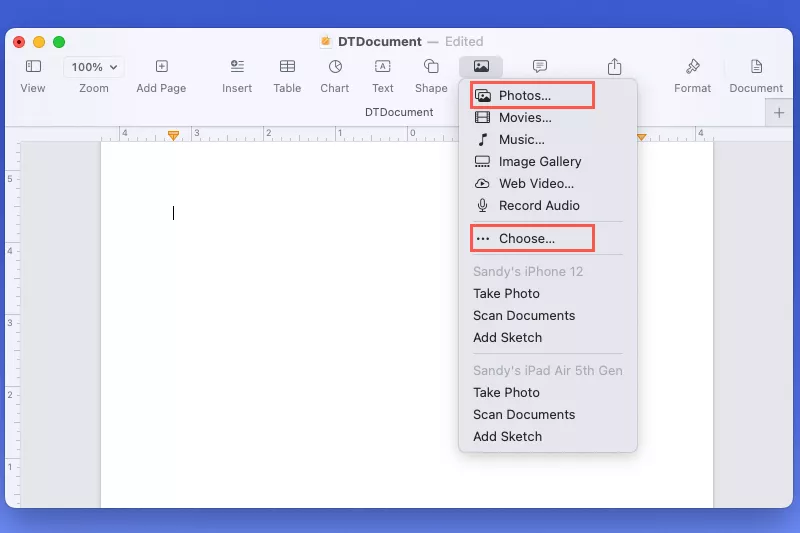Click the document icon in title bar
800x533 pixels.
coord(326,41)
